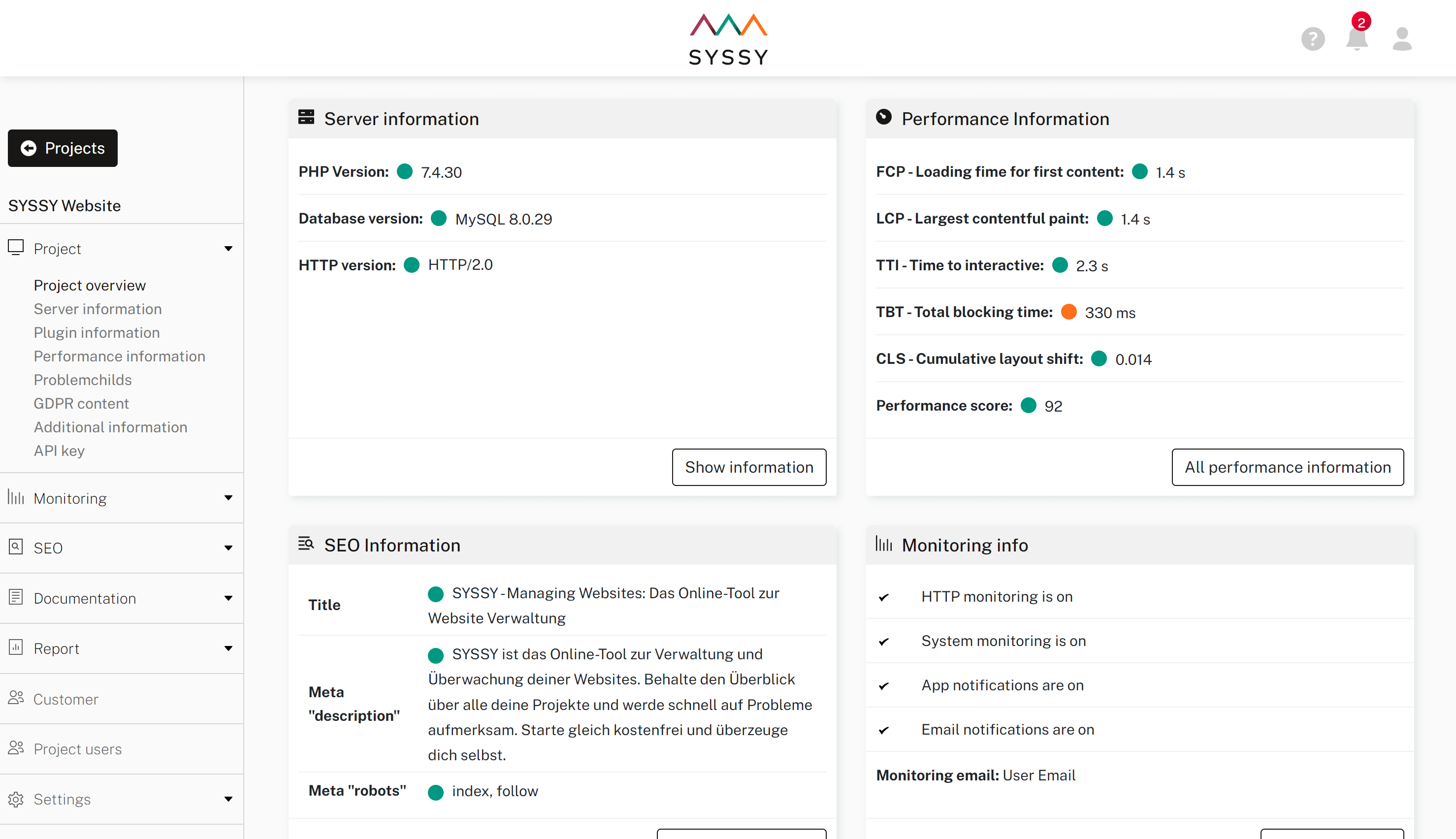The height and width of the screenshot is (839, 1456).
Task: Click the gauge icon beside Performance Information heading
Action: [884, 118]
